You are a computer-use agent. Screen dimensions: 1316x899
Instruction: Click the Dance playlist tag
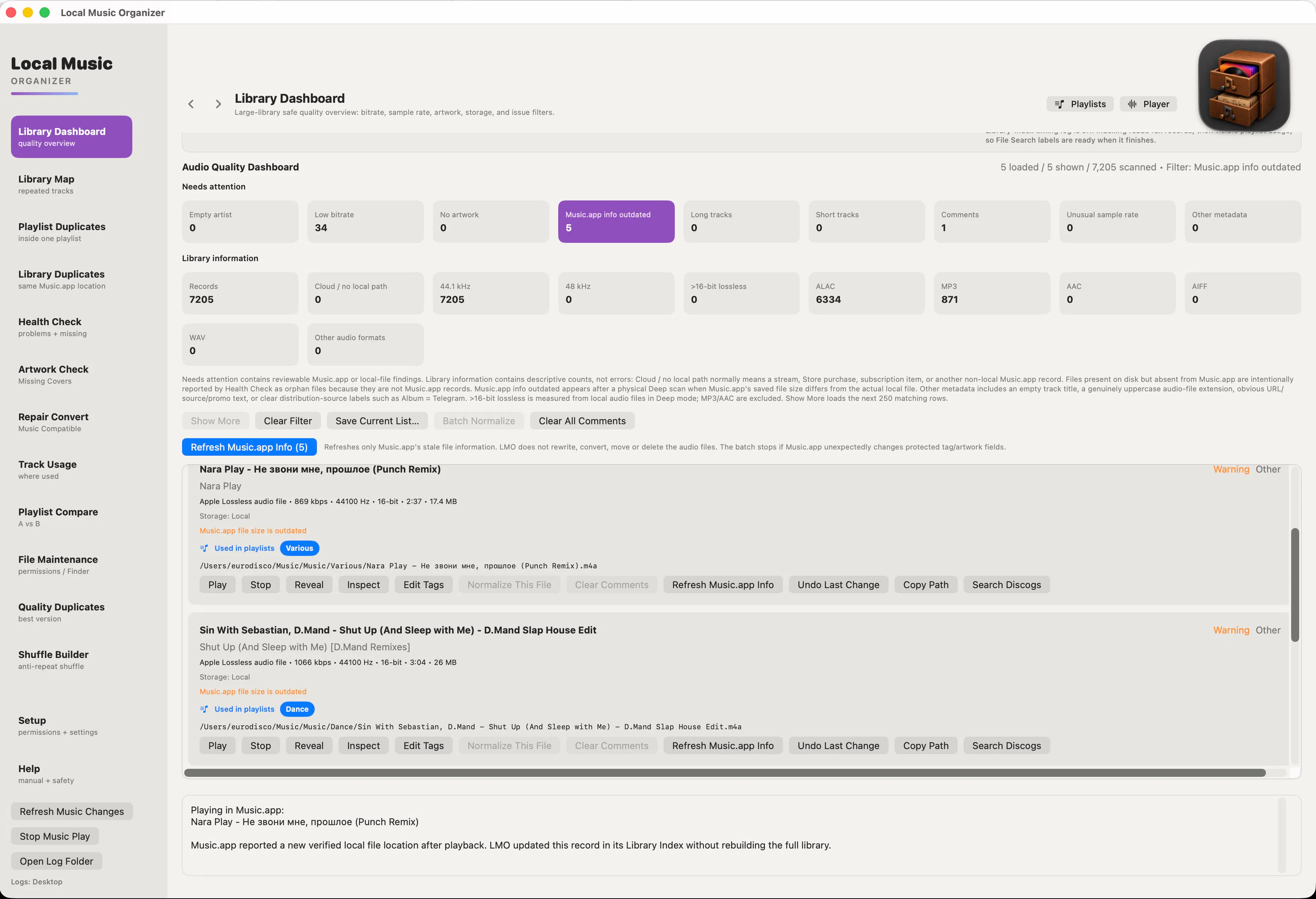(x=297, y=709)
